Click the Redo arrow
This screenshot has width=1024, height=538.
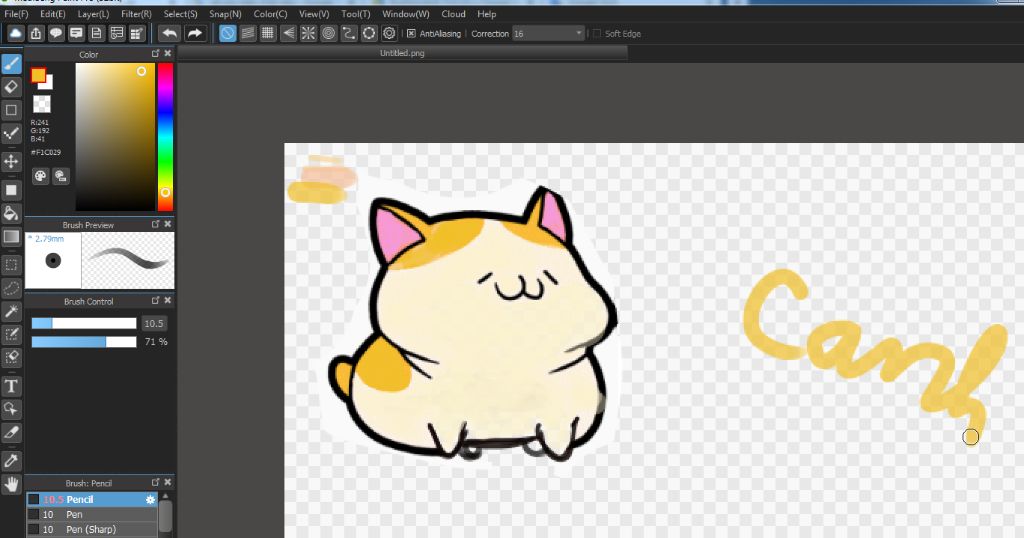(x=195, y=33)
